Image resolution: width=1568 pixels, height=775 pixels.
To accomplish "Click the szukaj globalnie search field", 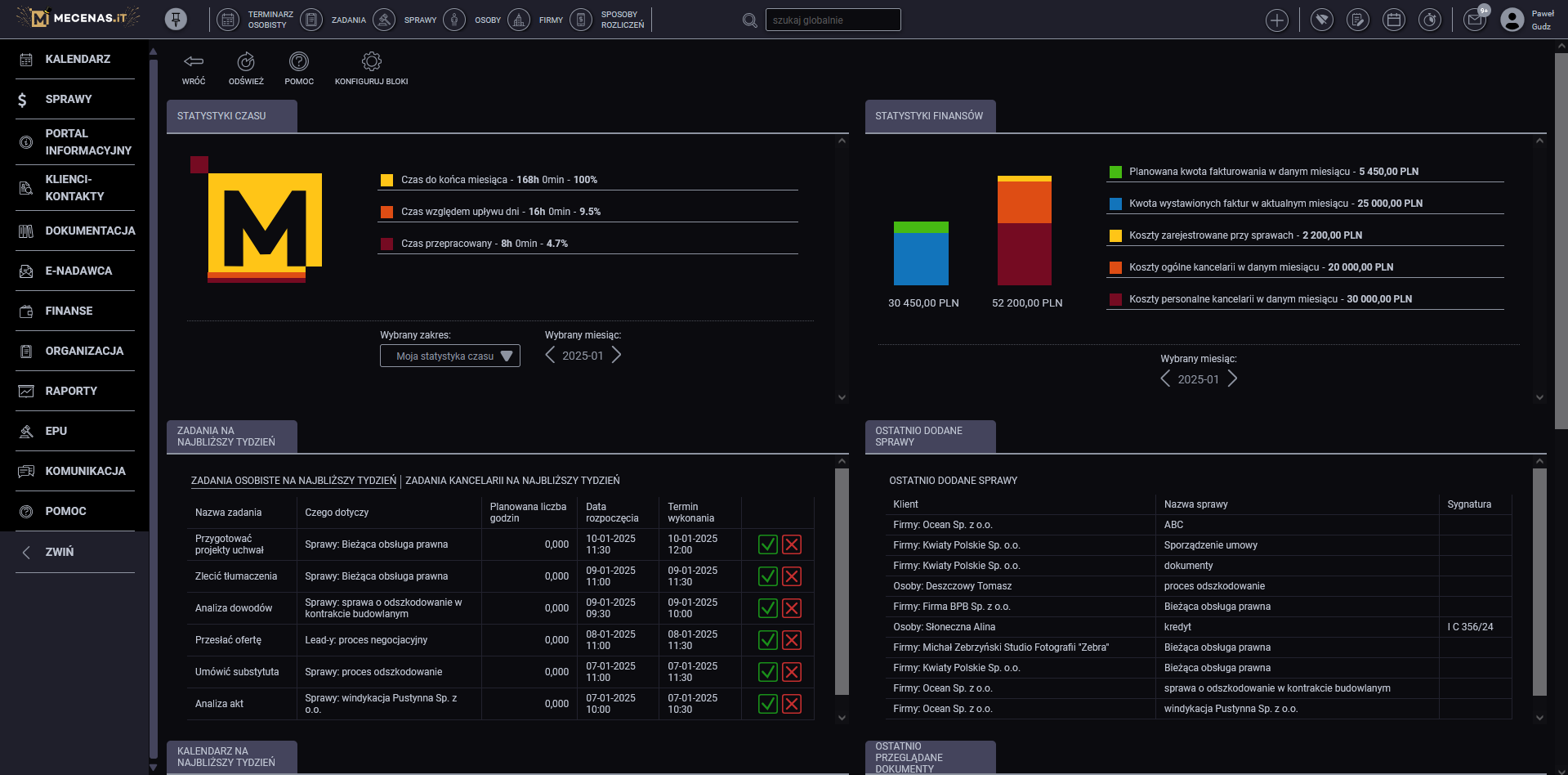I will point(833,20).
